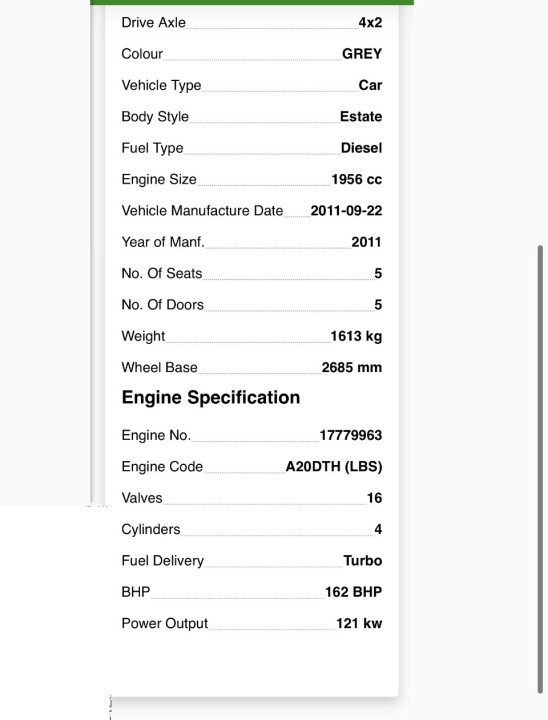Screen dimensions: 548x720
Task: Click the Valves 16 row
Action: (252, 498)
